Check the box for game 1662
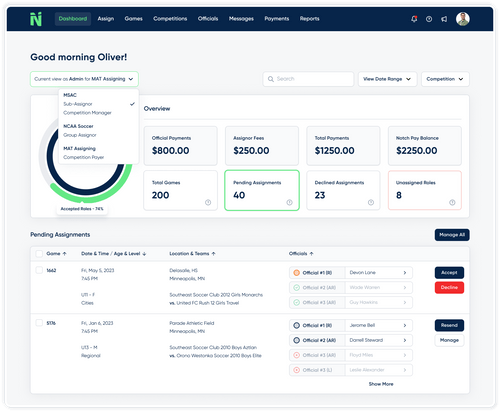Image resolution: width=500 pixels, height=412 pixels. point(39,270)
